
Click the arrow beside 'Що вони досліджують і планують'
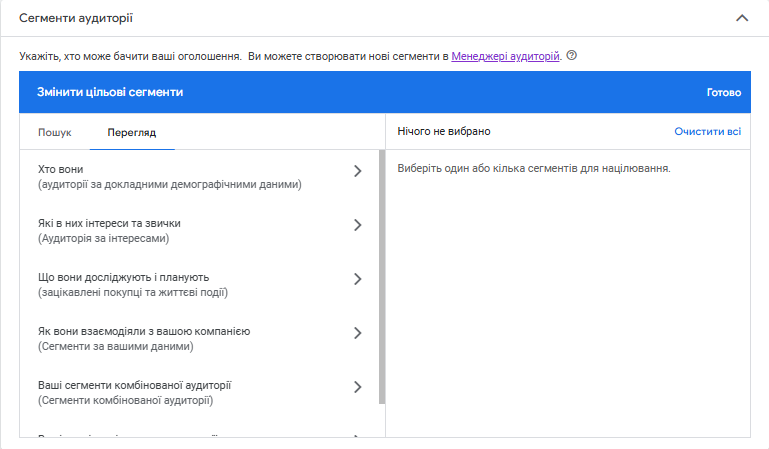tap(358, 279)
